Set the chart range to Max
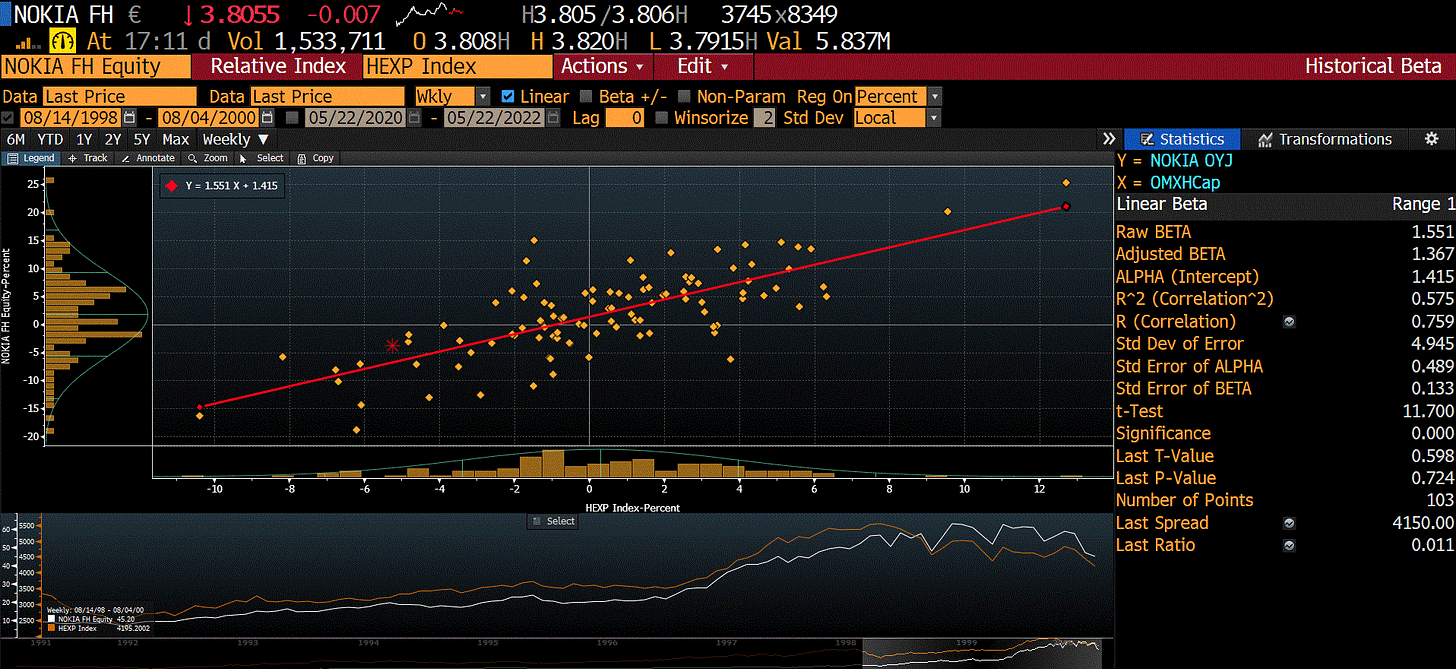Screen dimensions: 1456x669 176,139
